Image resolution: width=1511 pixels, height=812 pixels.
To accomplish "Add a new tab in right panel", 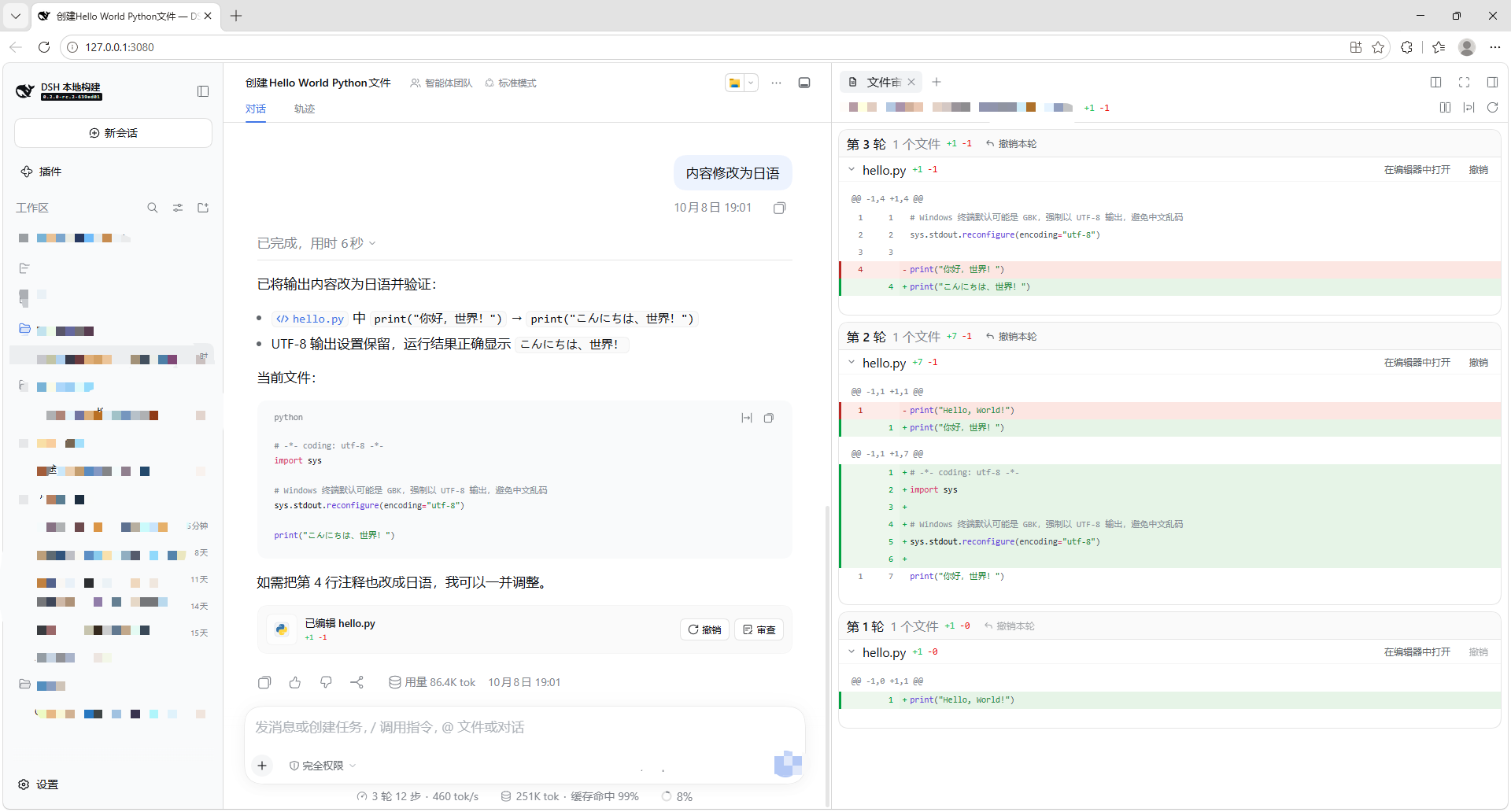I will click(937, 82).
